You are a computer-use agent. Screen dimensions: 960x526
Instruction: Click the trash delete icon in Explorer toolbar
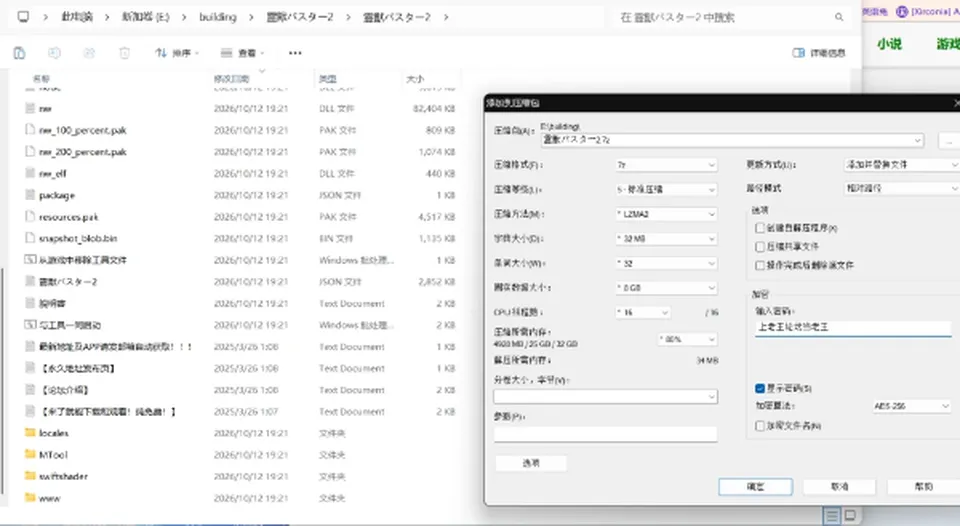click(x=124, y=53)
